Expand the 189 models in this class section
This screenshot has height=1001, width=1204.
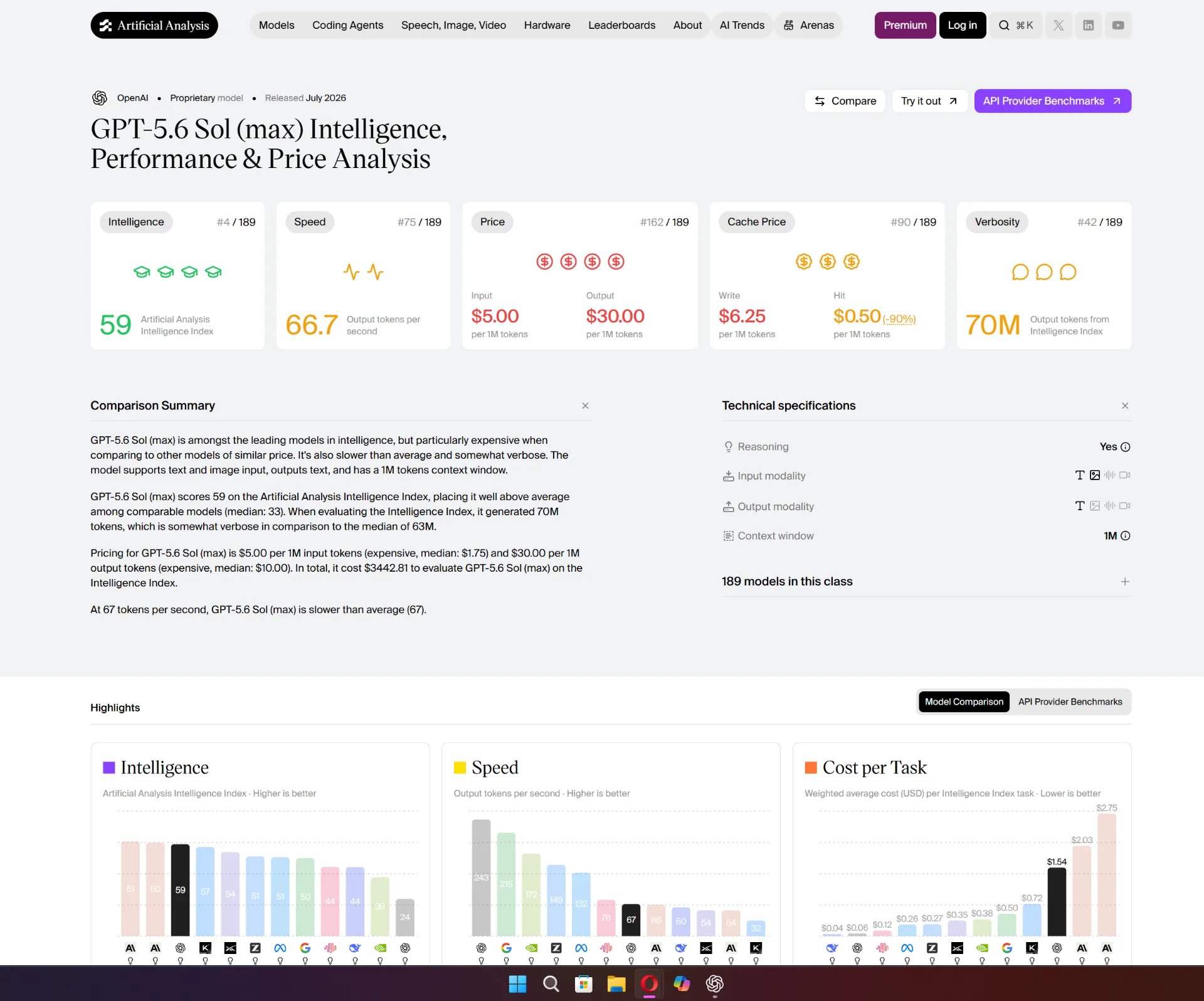pos(1125,582)
